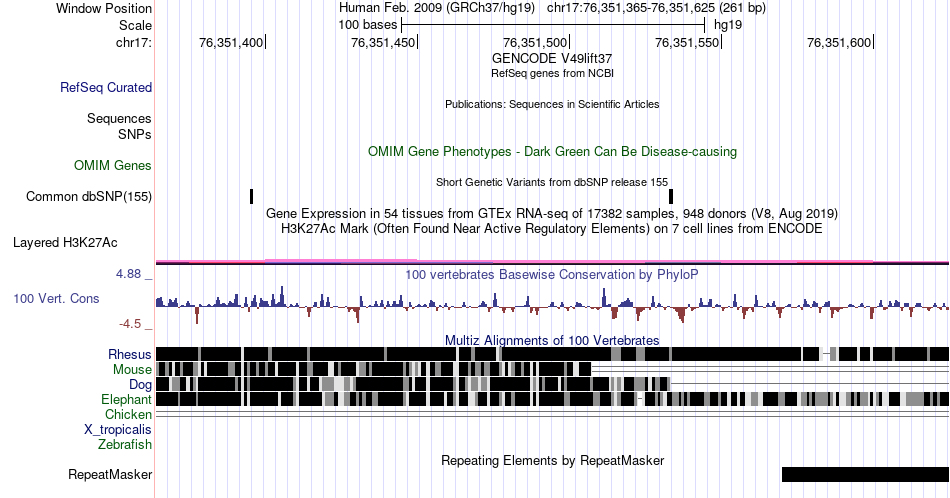Click the 4.88 PhyloP upper axis value

pyautogui.click(x=128, y=274)
